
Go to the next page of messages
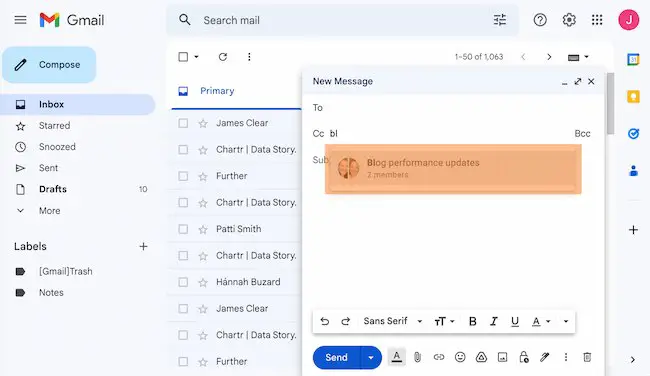pyautogui.click(x=549, y=57)
